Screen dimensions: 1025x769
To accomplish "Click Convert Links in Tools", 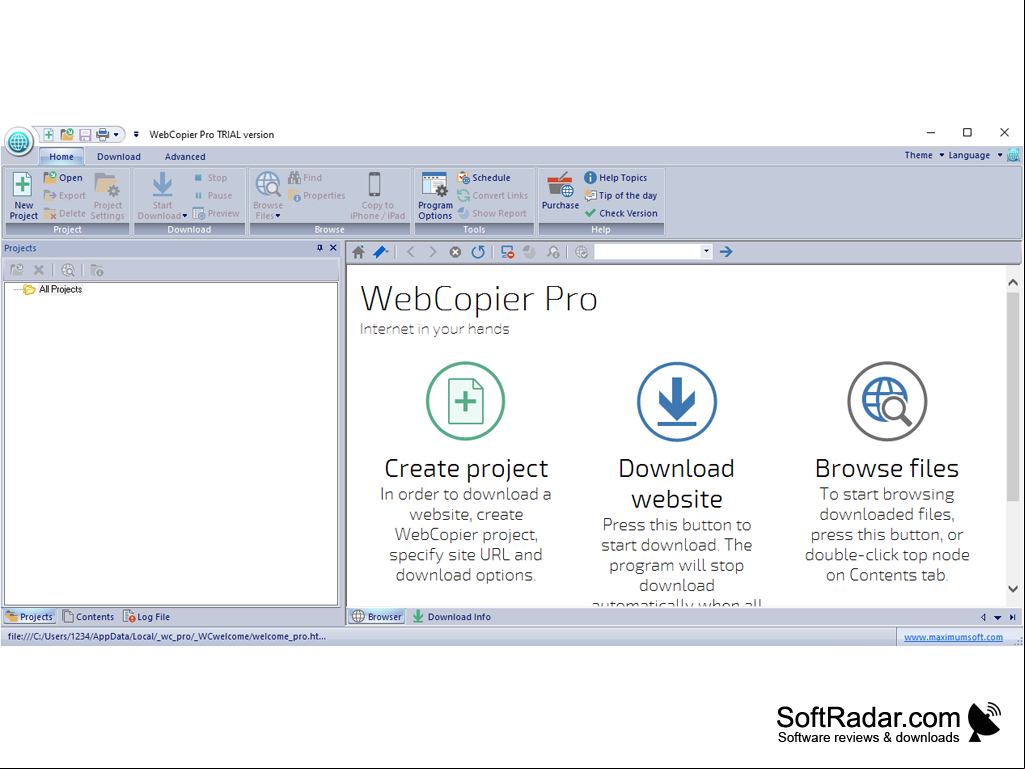I will click(x=492, y=195).
